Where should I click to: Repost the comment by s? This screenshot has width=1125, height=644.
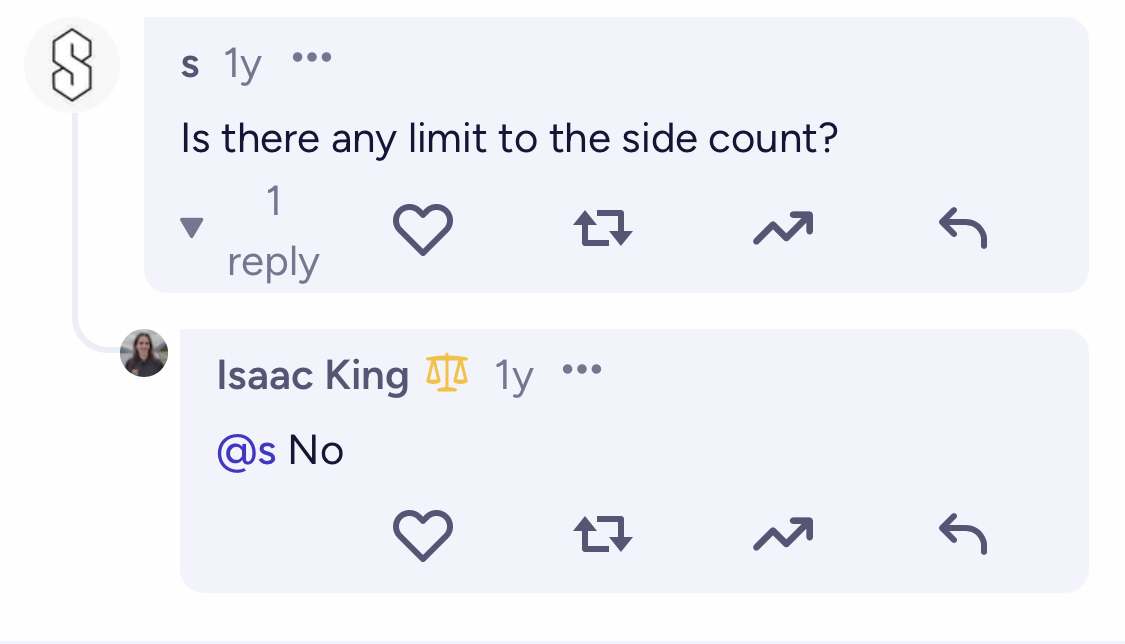coord(603,228)
